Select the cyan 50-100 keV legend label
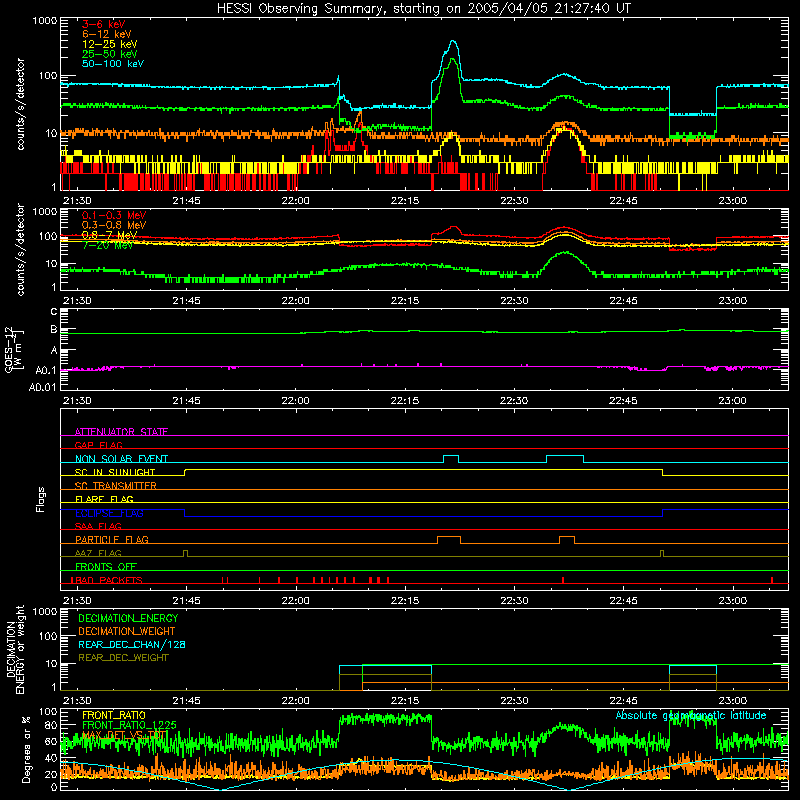 112,64
